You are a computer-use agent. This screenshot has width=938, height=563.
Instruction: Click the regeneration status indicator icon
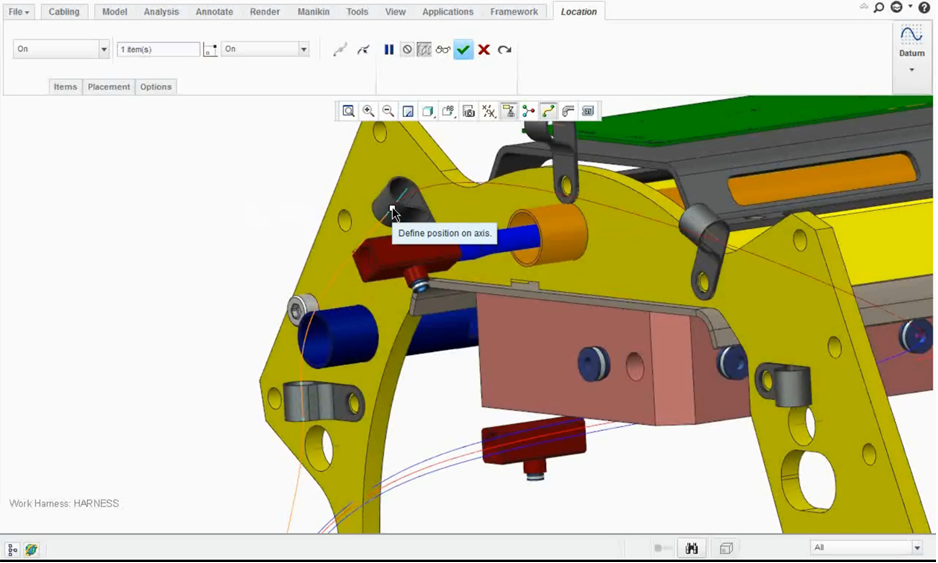[662, 548]
